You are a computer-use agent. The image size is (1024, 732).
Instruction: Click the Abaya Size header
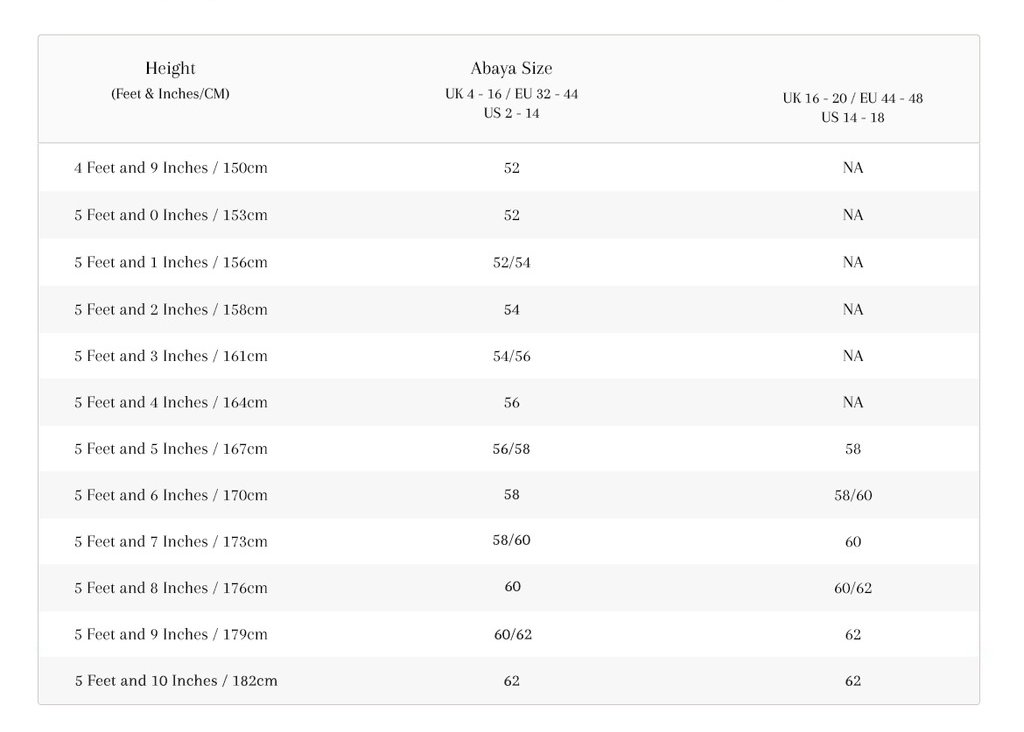pyautogui.click(x=511, y=68)
